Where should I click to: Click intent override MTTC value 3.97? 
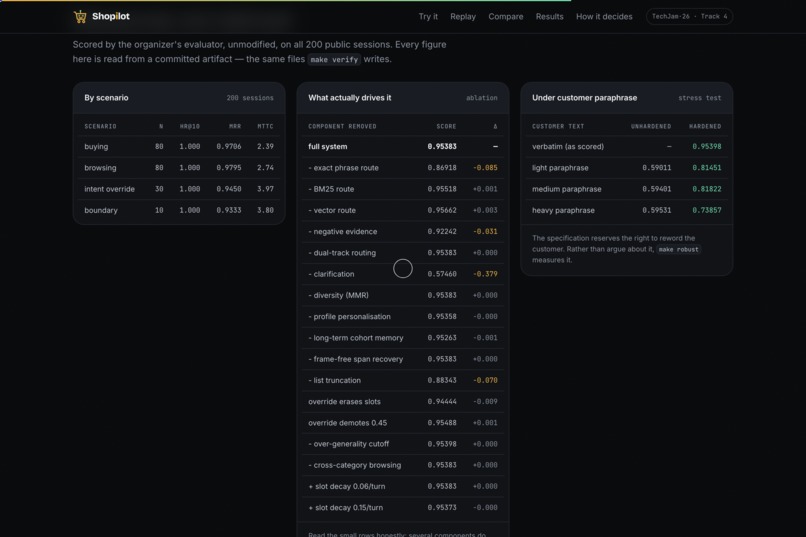pos(265,189)
